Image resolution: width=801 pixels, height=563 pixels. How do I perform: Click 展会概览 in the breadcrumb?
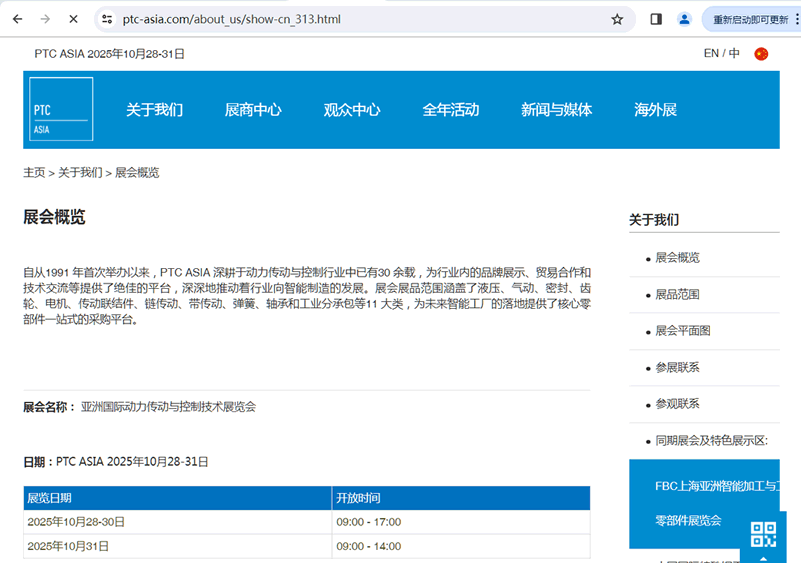pyautogui.click(x=137, y=173)
